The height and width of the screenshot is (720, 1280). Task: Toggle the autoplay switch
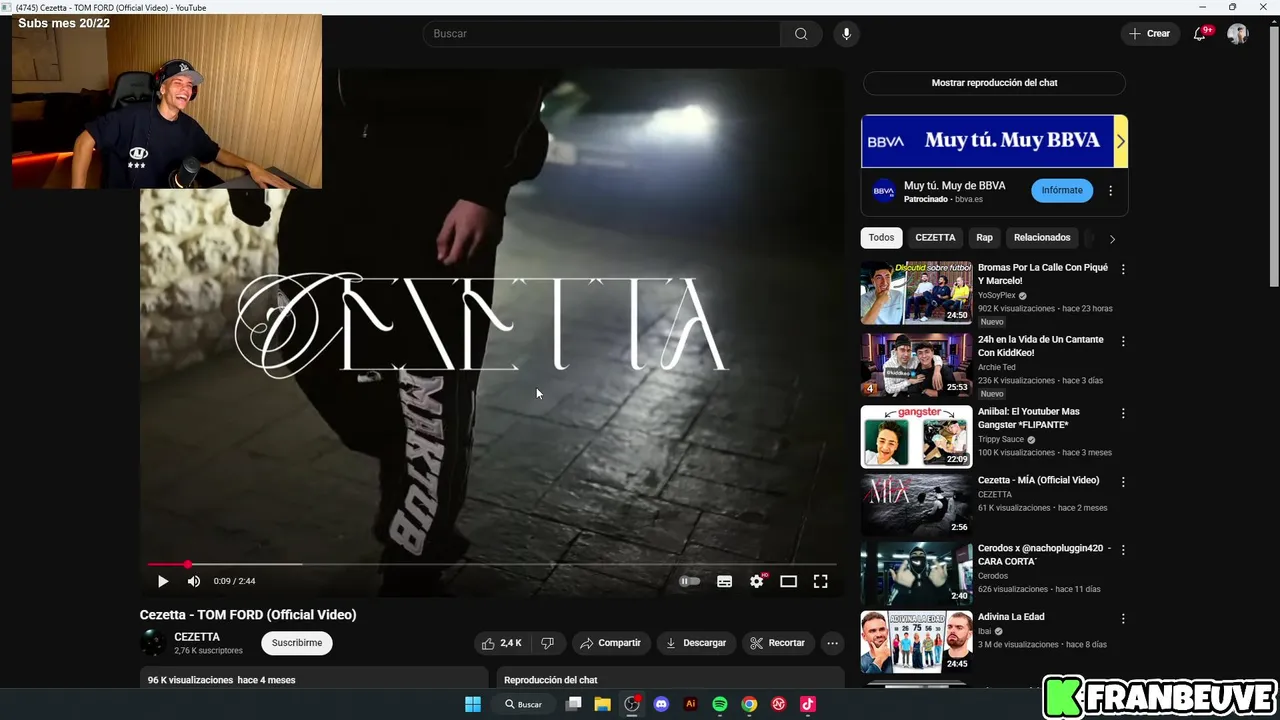coord(690,581)
